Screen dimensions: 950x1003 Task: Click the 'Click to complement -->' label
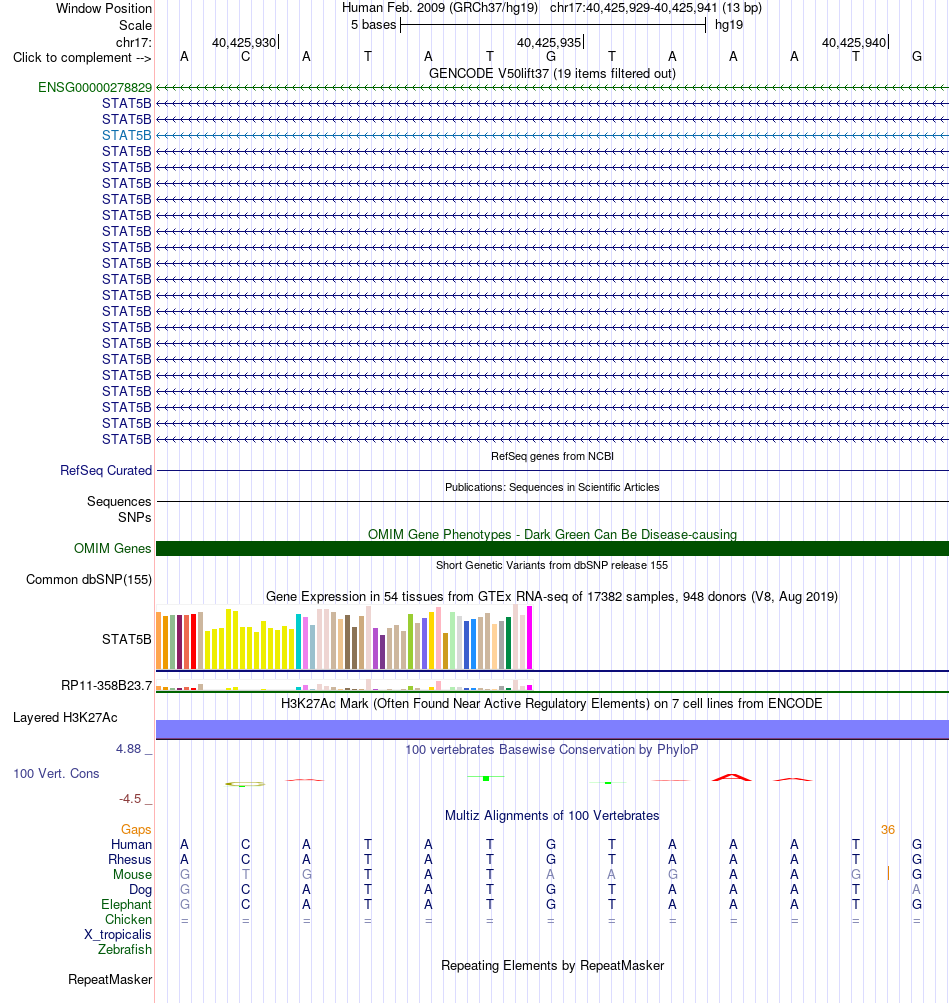click(82, 58)
